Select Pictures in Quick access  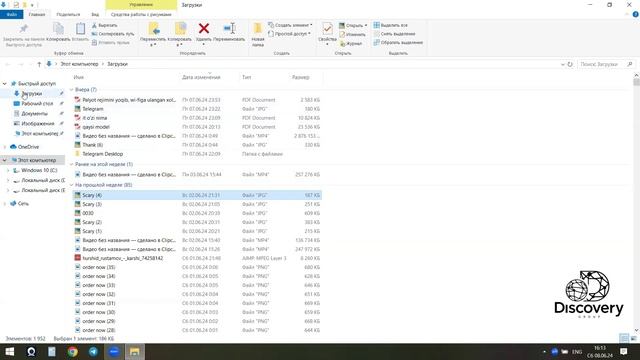tap(38, 123)
